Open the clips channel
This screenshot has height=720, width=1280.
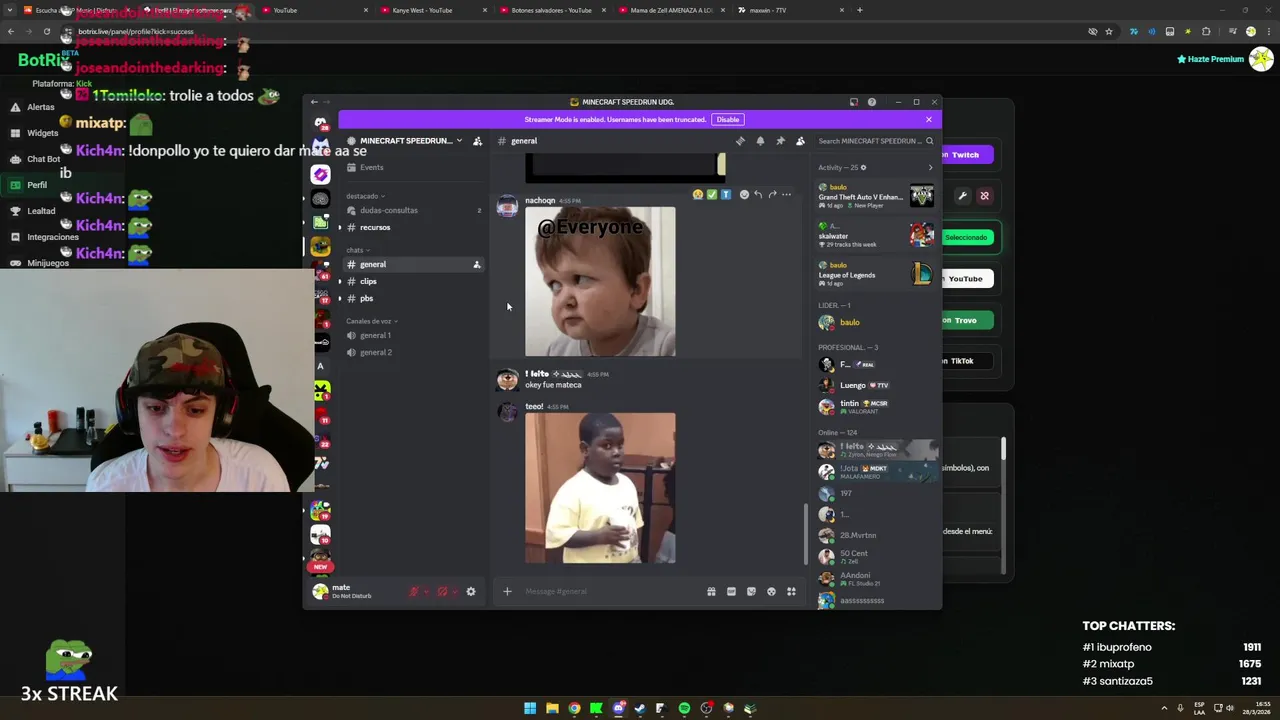413,281
